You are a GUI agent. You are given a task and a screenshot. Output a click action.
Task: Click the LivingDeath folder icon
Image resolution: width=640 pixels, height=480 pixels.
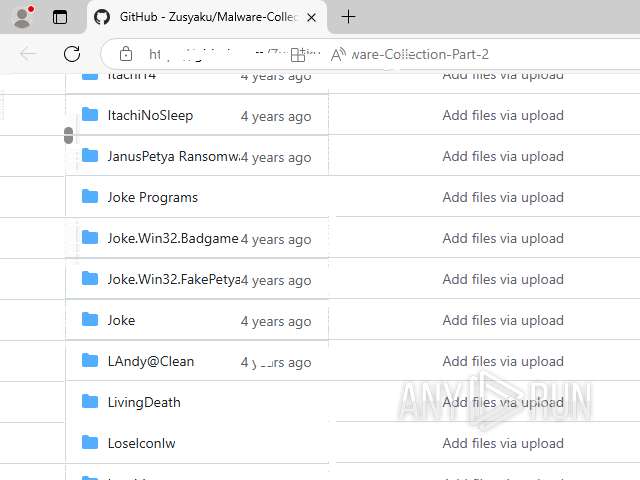click(90, 401)
